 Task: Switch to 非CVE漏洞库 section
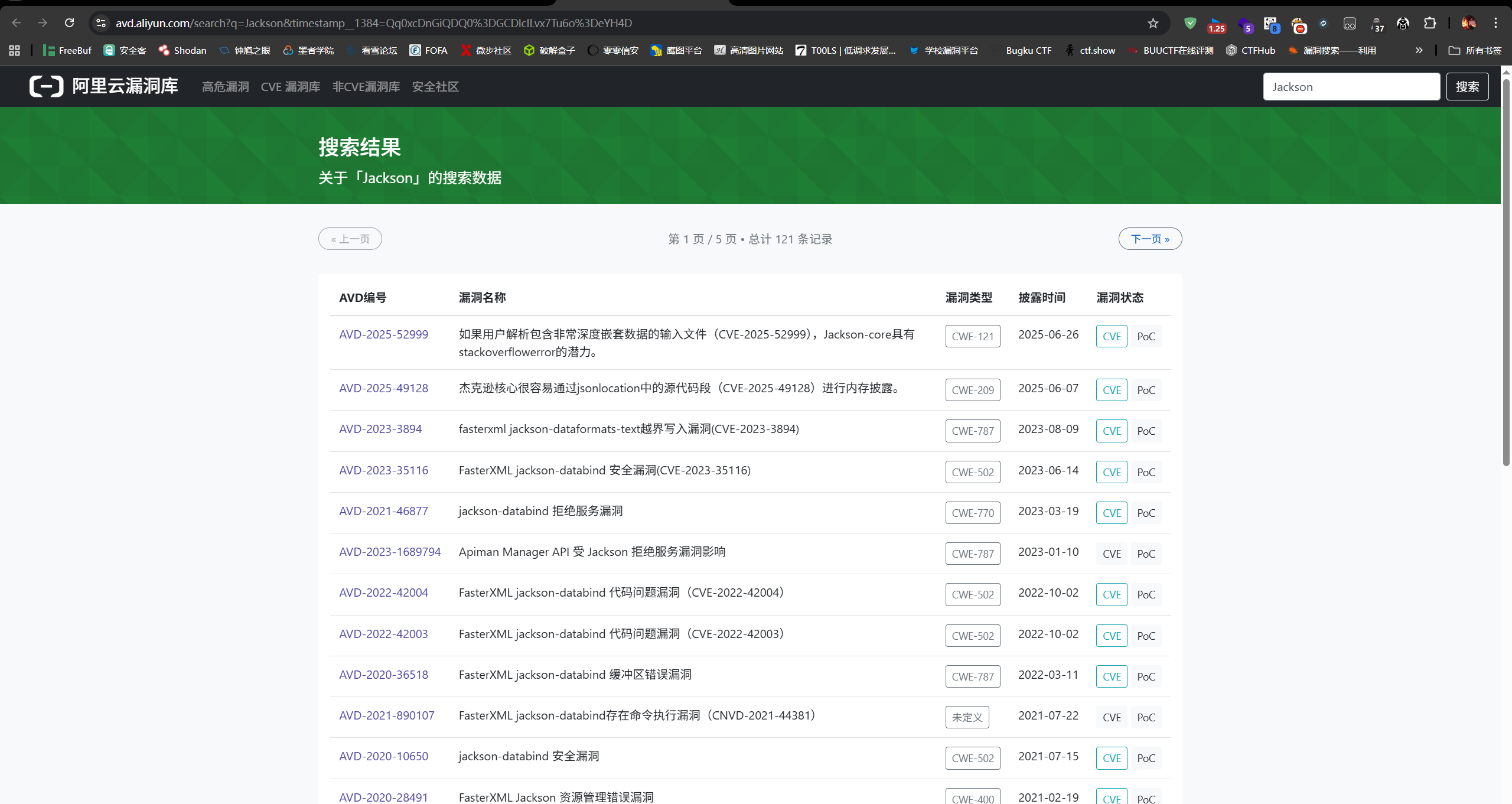(x=366, y=87)
